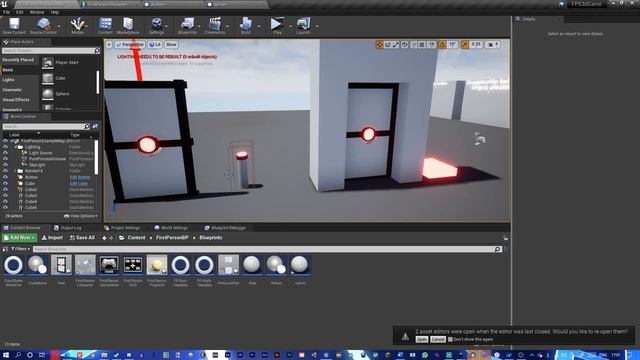Click the Import button

pyautogui.click(x=52, y=238)
